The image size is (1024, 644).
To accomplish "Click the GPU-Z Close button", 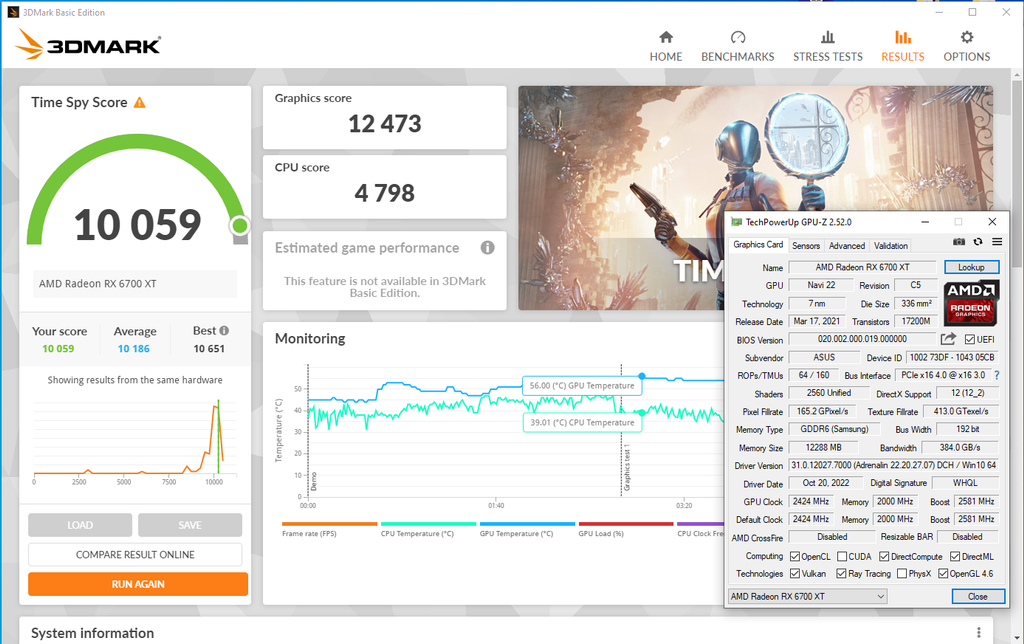I will click(x=978, y=596).
